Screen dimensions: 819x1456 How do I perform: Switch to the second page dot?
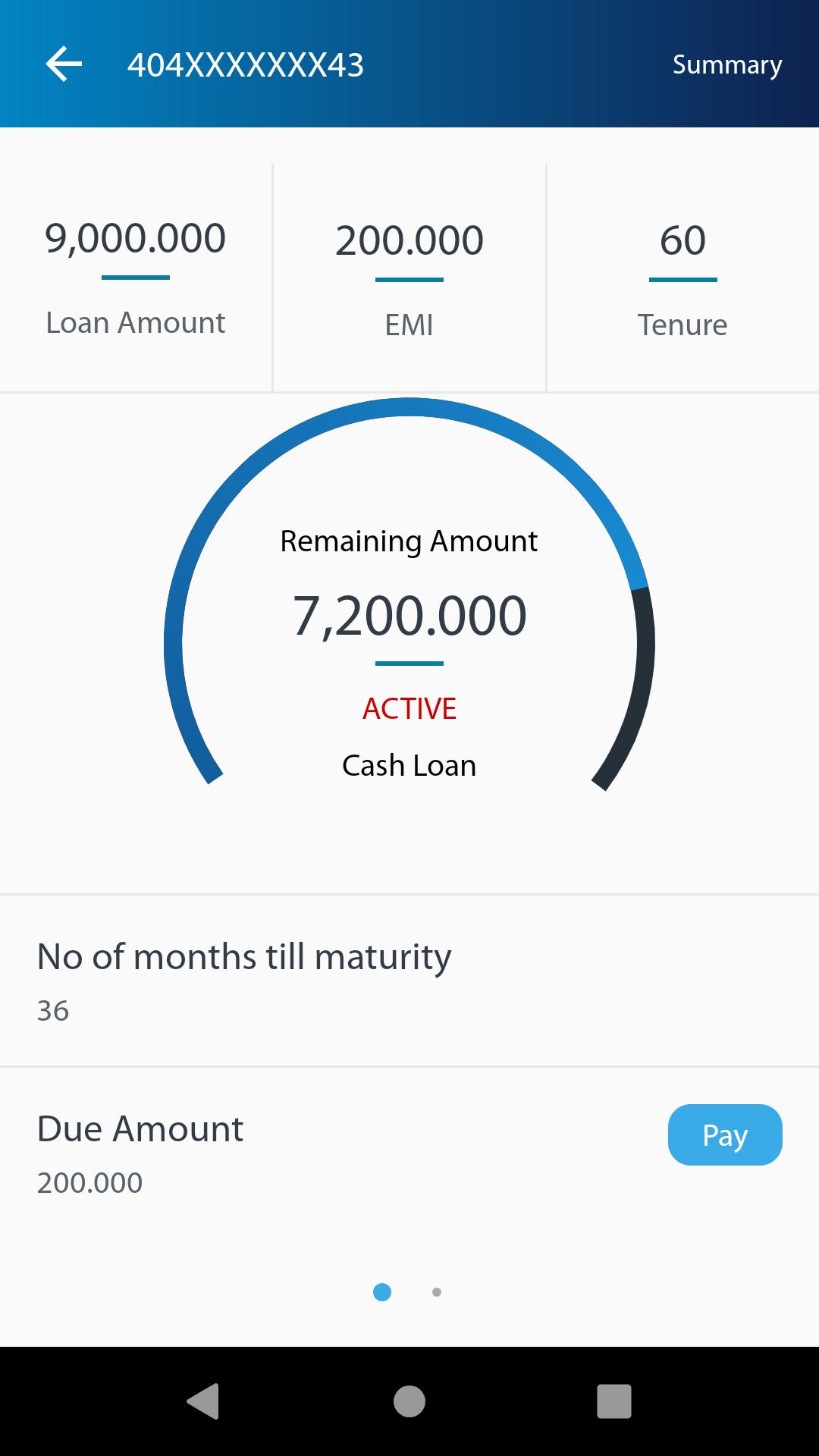coord(437,1292)
